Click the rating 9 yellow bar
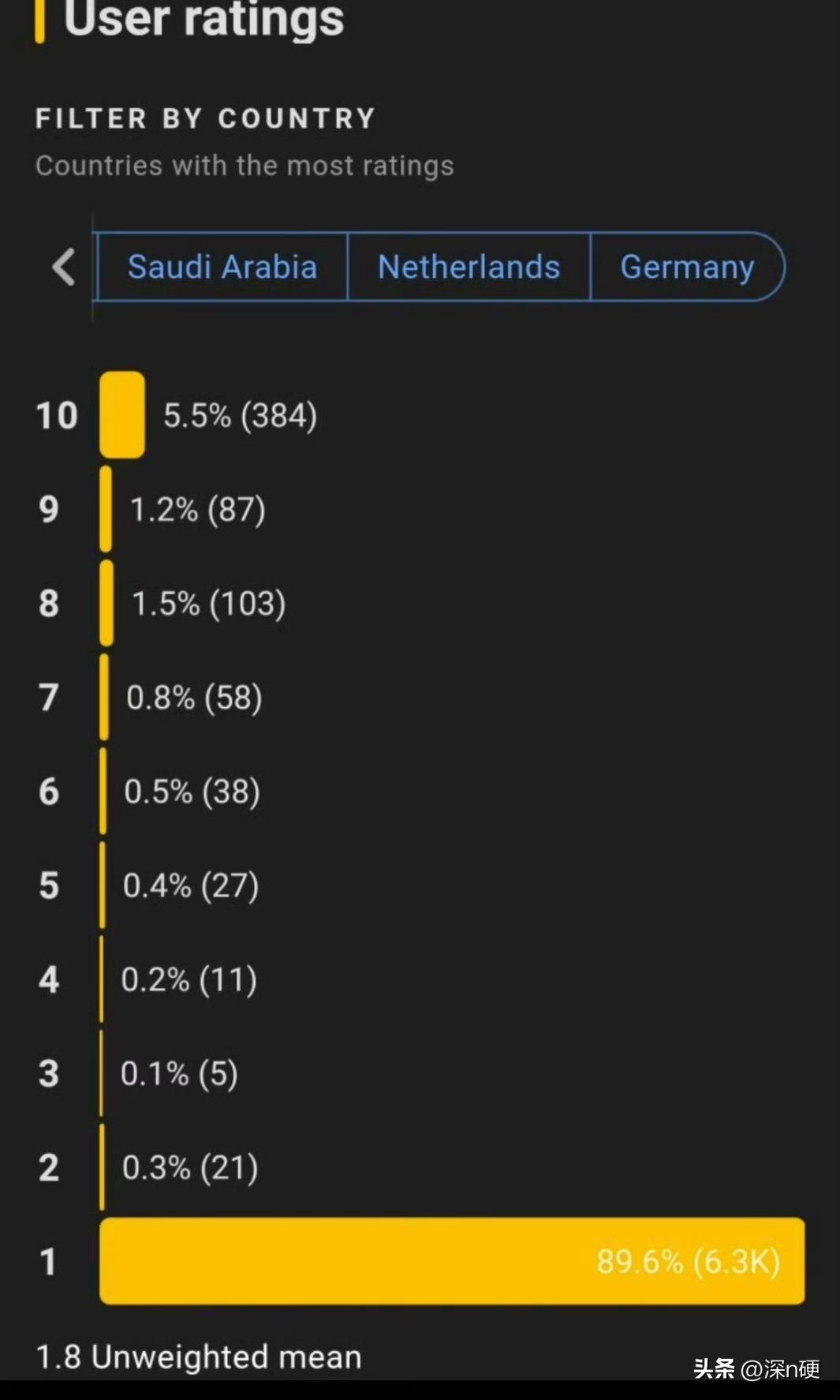Screen dimensions: 840x1400 (106, 509)
